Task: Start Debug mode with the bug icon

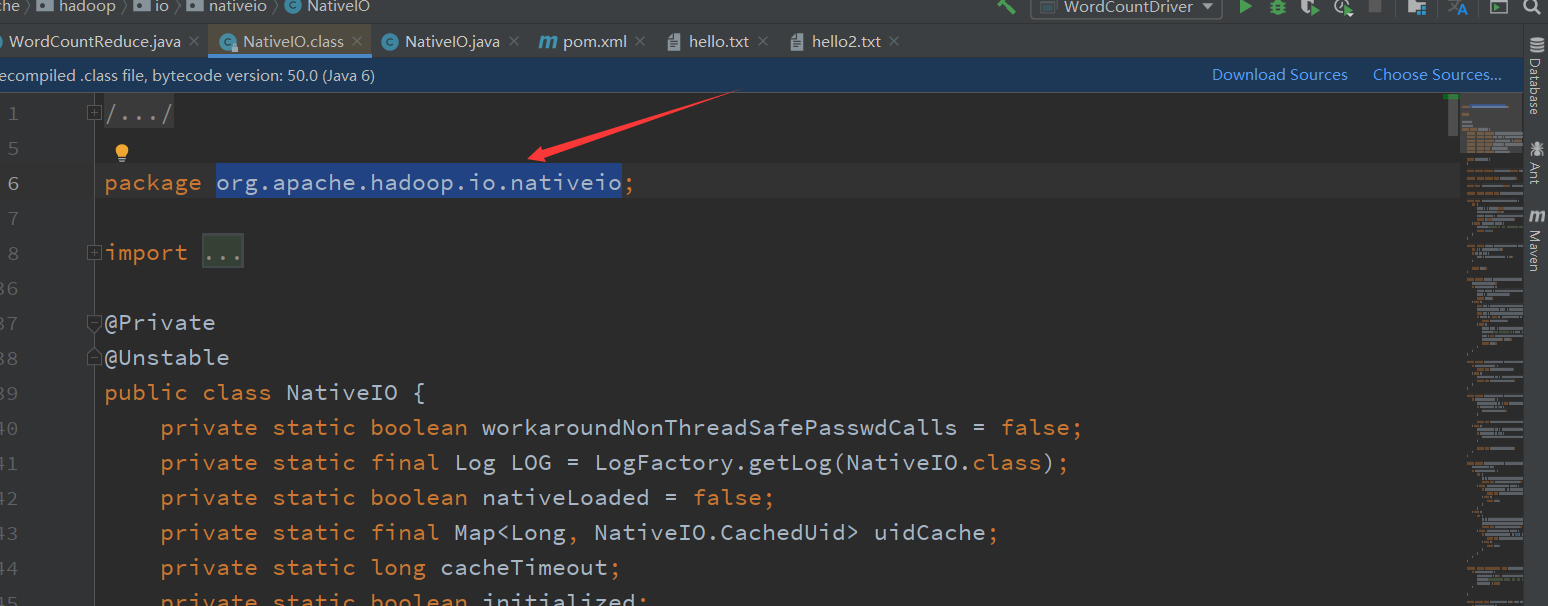Action: coord(1278,8)
